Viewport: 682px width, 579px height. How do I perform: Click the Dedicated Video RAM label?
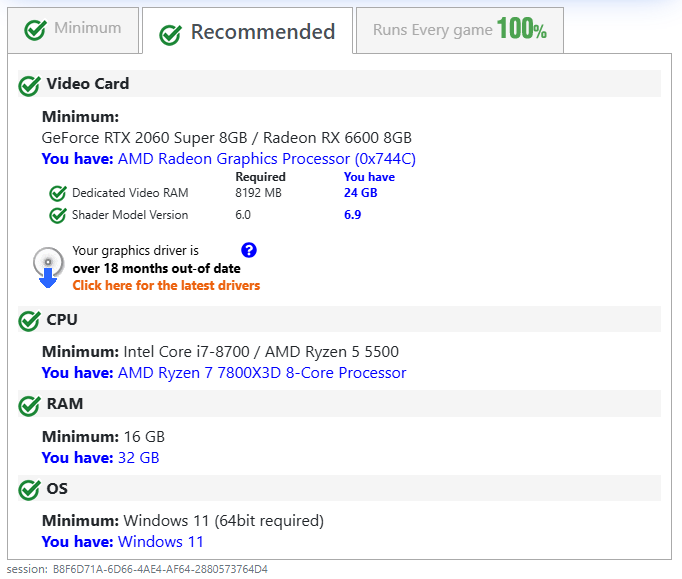coord(130,193)
